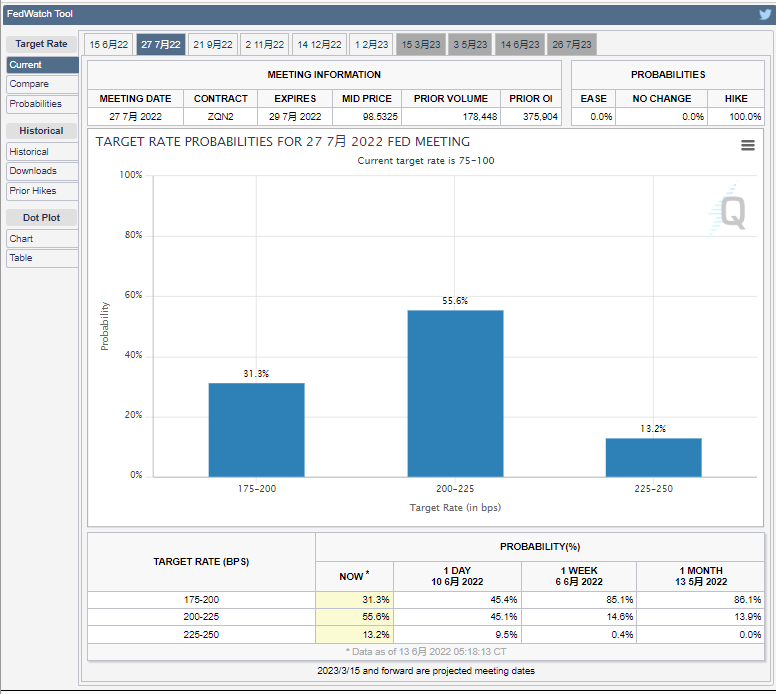The height and width of the screenshot is (694, 776).
Task: Go to the 1 2月23 meeting tab
Action: [x=372, y=45]
